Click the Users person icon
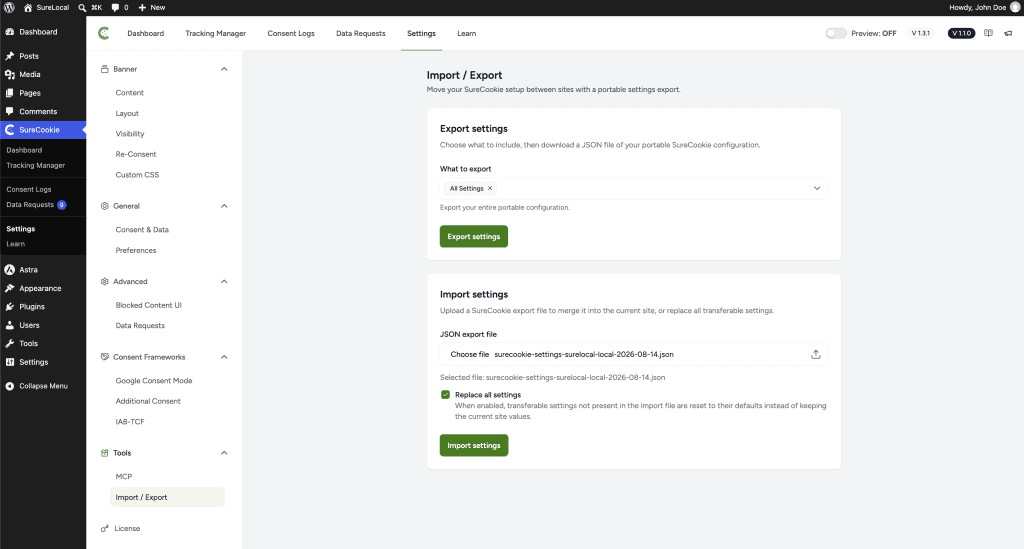 click(10, 325)
